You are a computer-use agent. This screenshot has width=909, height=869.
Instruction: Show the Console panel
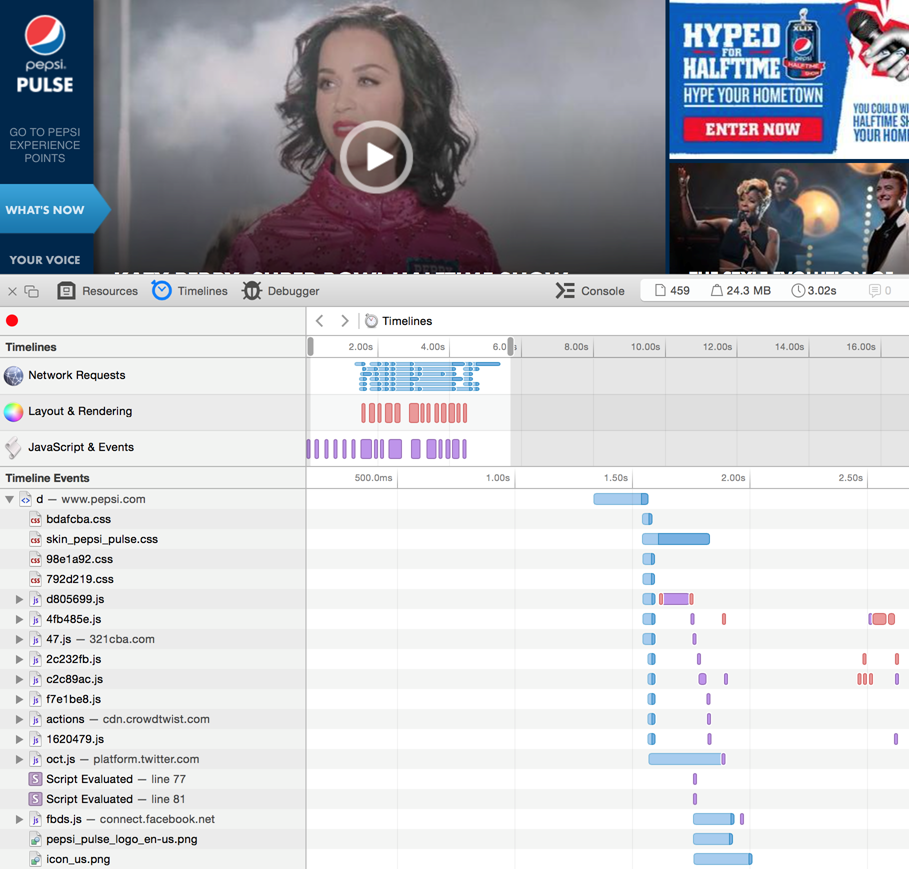click(x=590, y=291)
